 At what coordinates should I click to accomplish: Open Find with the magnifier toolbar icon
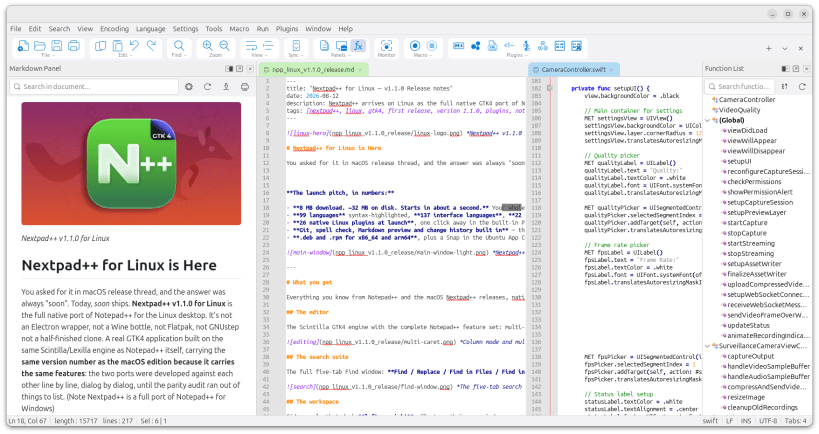[x=179, y=46]
